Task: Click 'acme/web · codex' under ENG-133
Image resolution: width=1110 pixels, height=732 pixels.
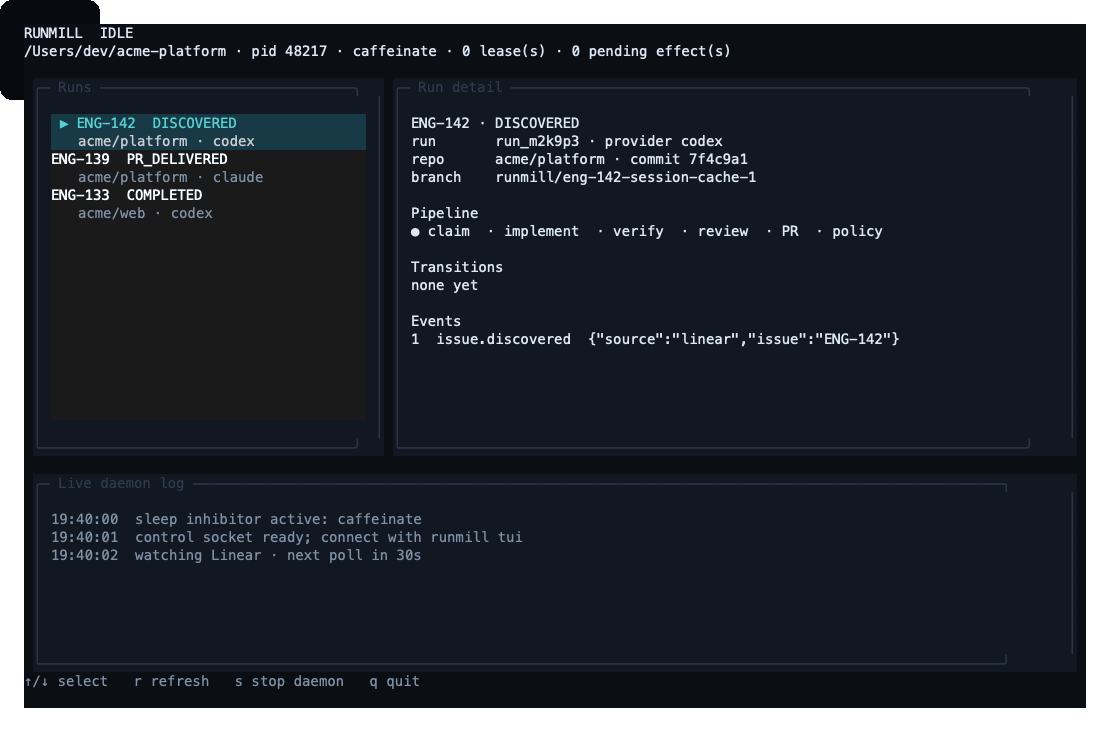Action: (145, 214)
